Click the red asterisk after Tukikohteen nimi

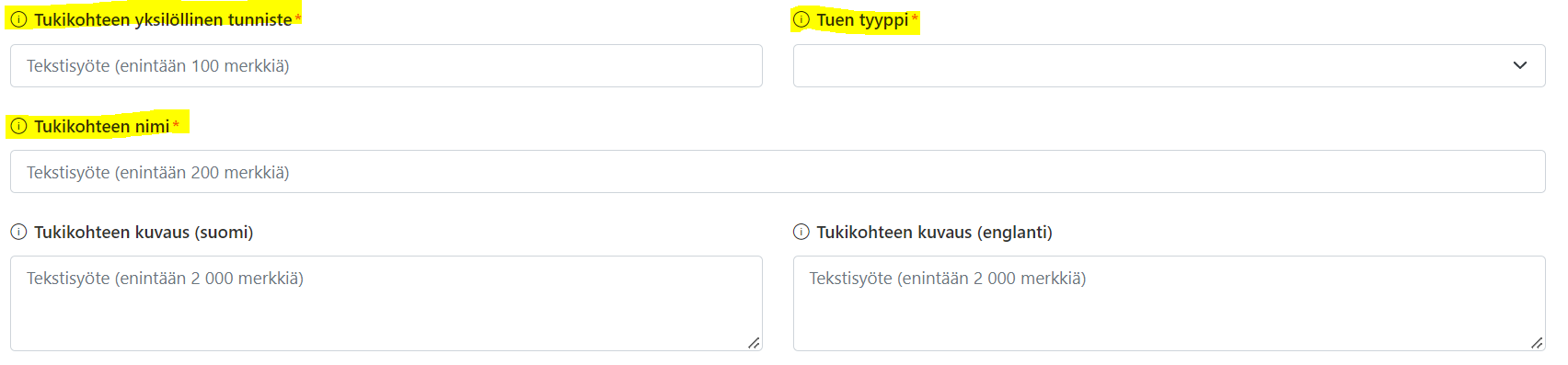coord(176,124)
